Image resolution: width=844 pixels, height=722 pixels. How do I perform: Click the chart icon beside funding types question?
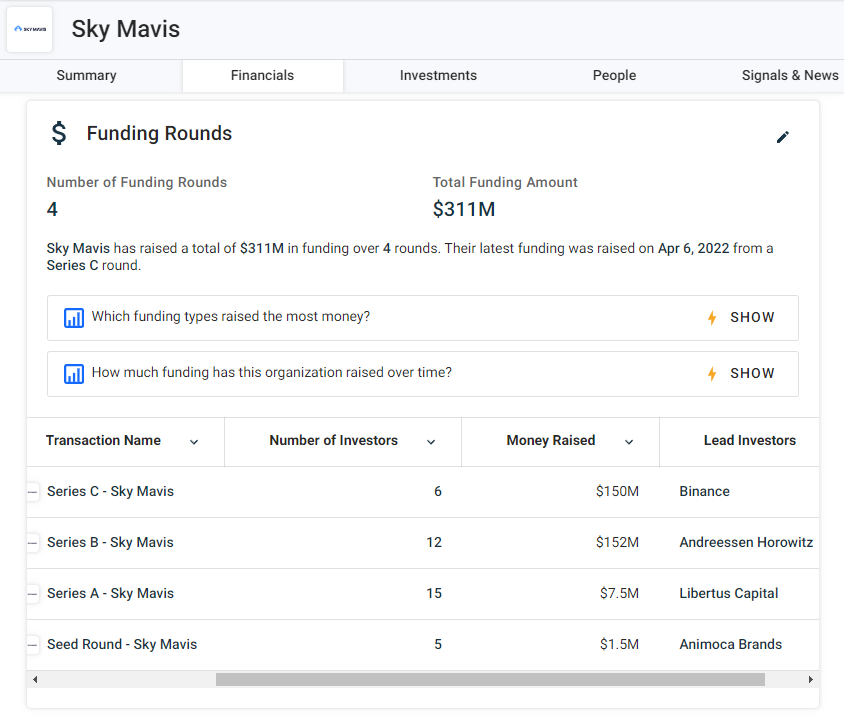(x=74, y=318)
